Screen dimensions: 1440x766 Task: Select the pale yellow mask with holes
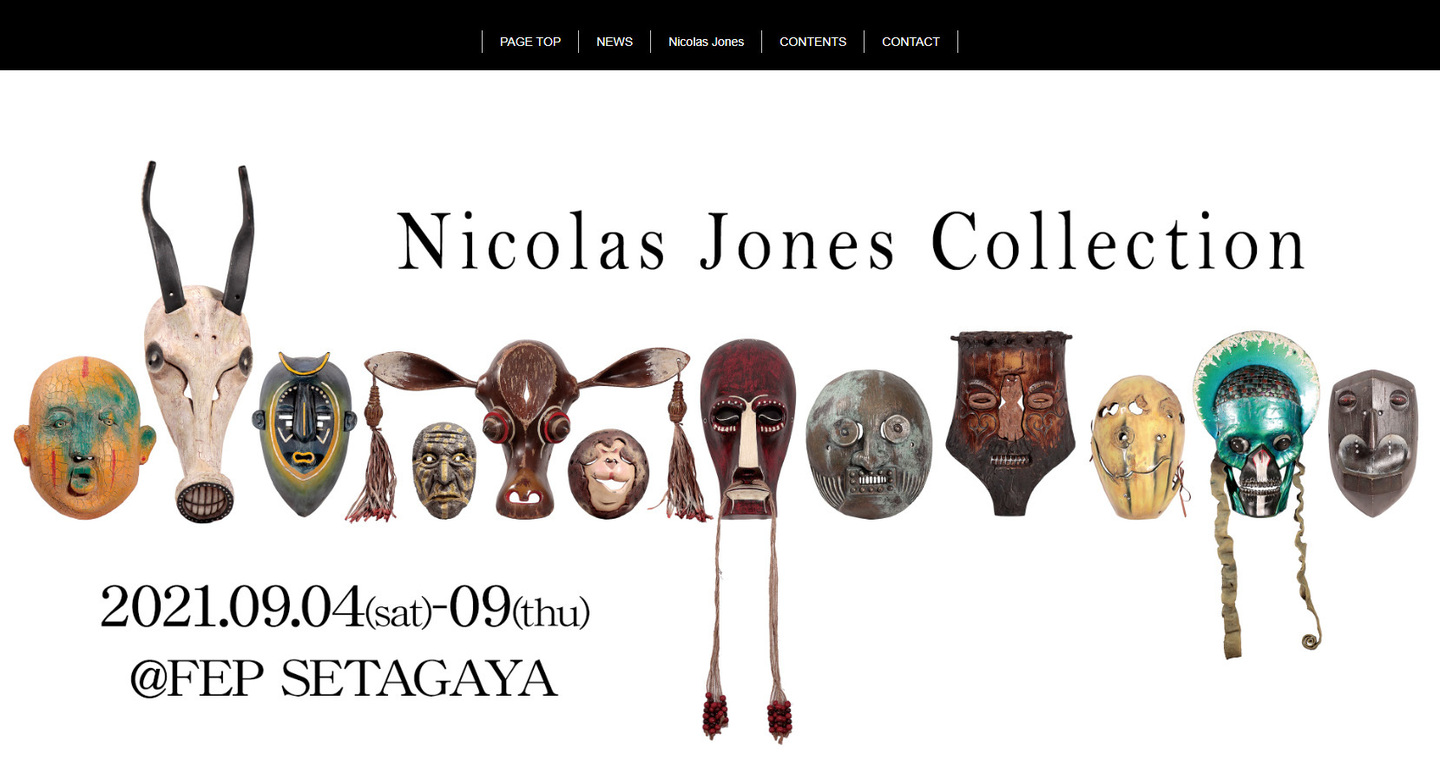point(1138,447)
